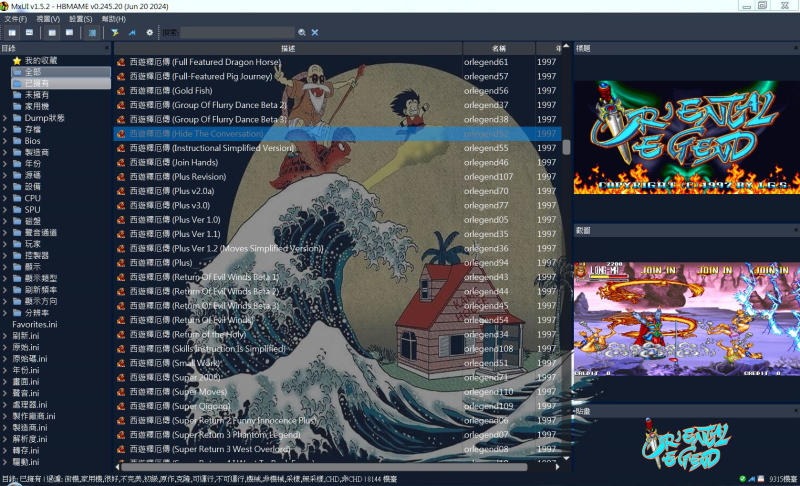Viewport: 800px width, 486px height.
Task: Expand the 年份 folder tree node
Action: [5, 164]
